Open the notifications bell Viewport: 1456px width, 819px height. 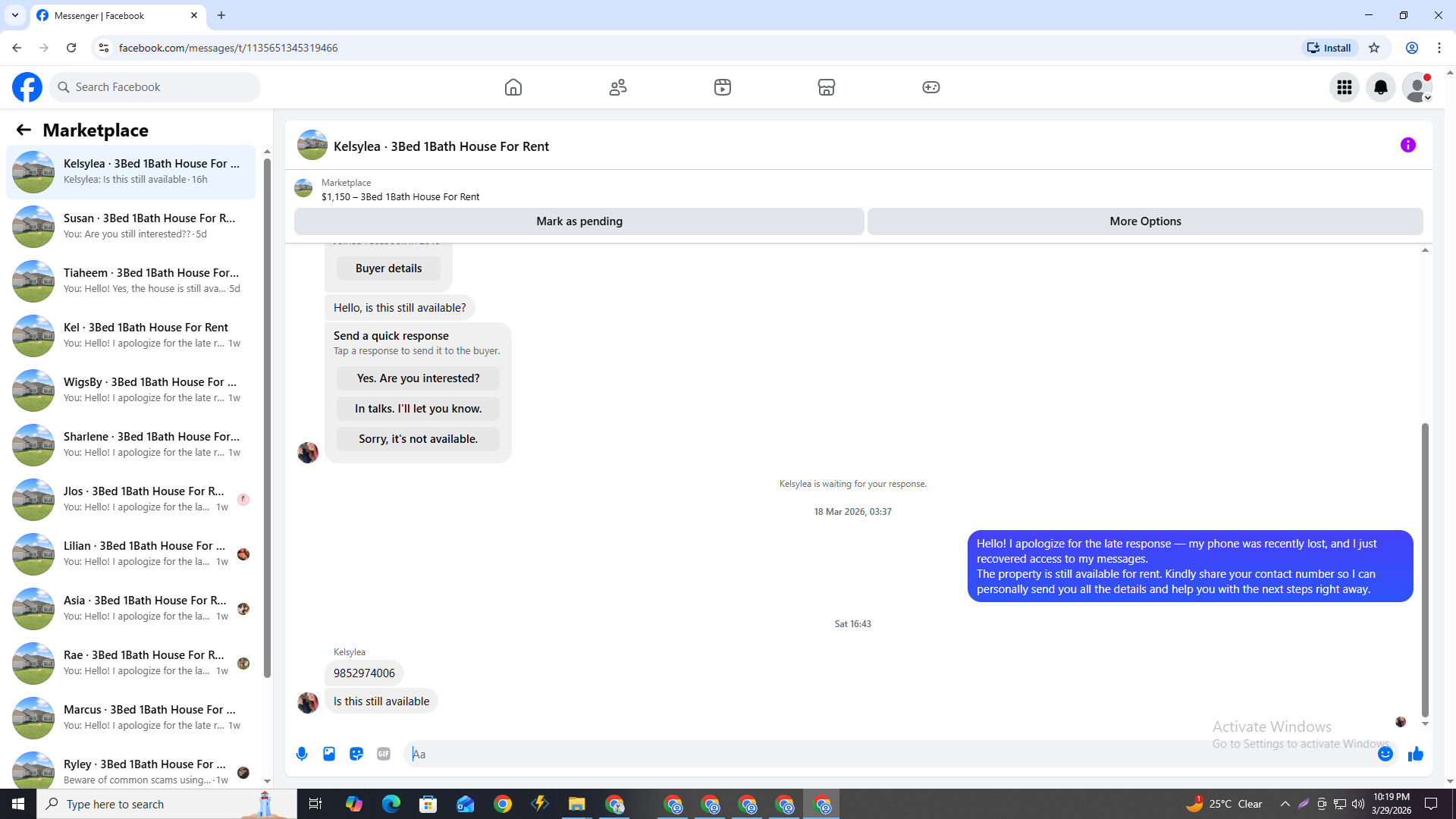click(x=1381, y=87)
